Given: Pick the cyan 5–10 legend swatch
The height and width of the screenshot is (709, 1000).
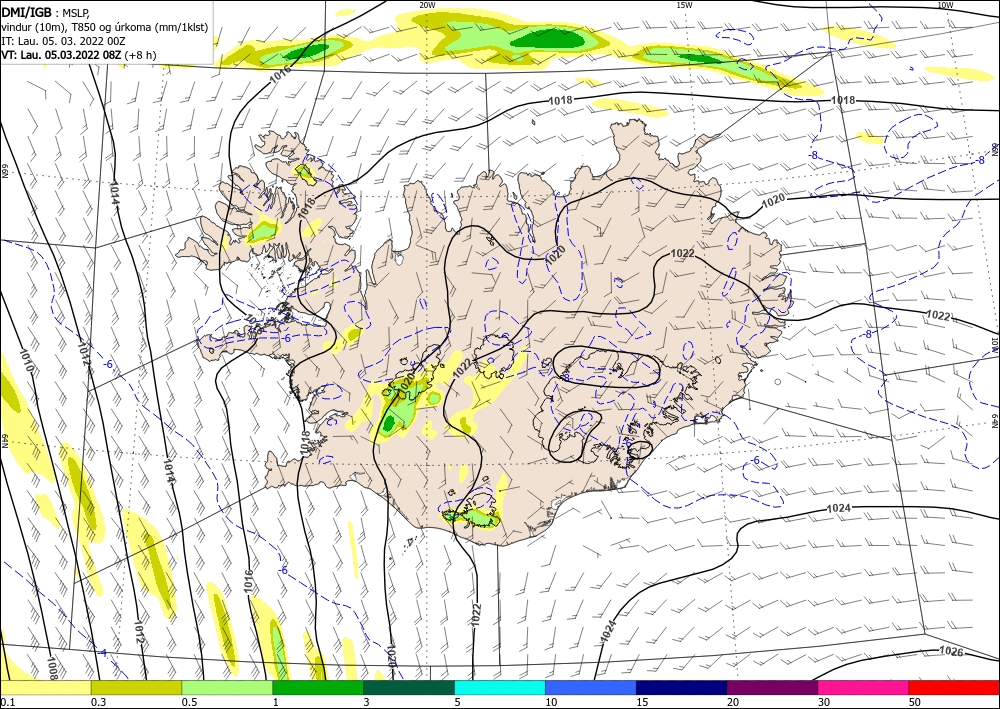Looking at the screenshot, I should pyautogui.click(x=500, y=687).
